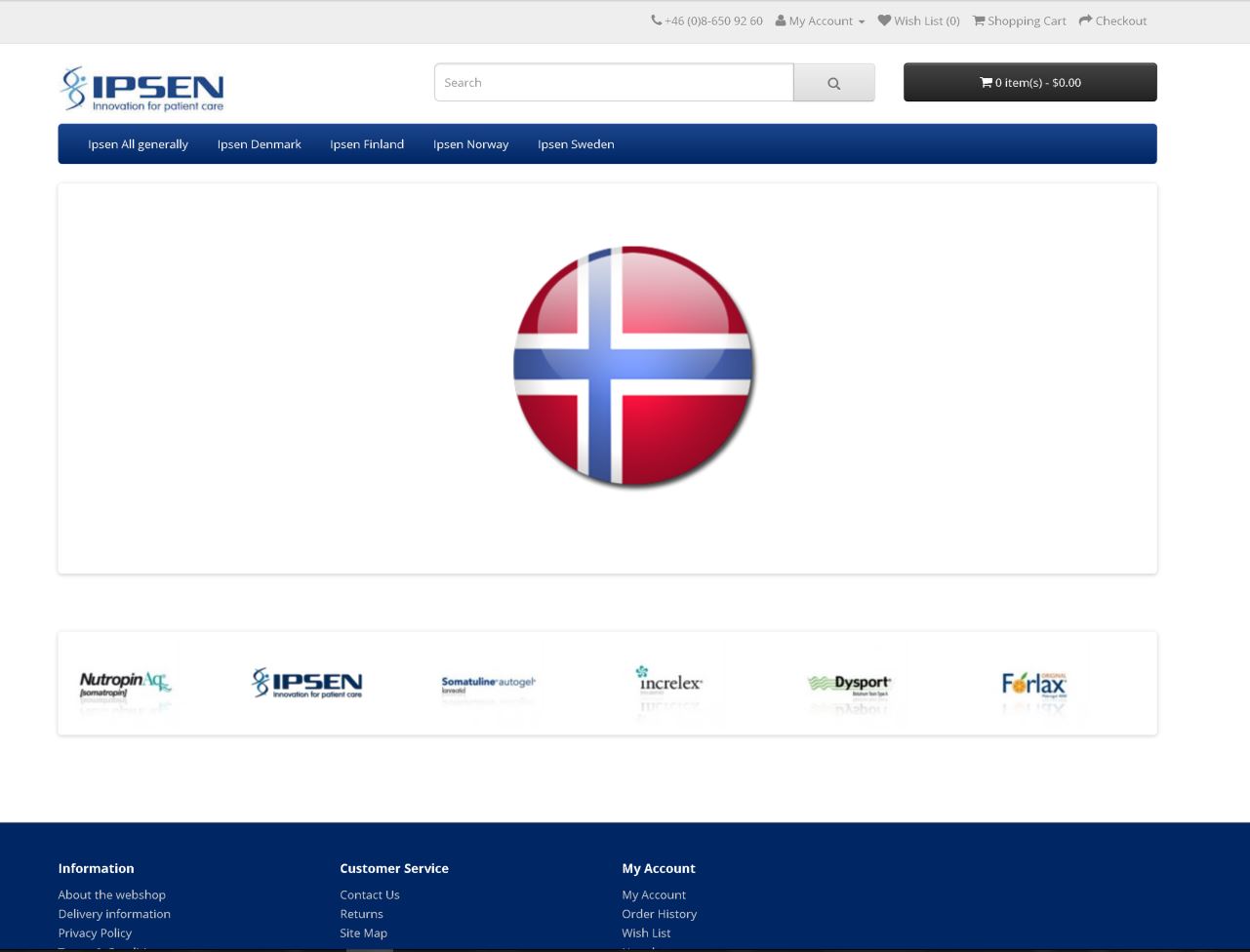Open the Delivery information link
Image resolution: width=1250 pixels, height=952 pixels.
pyautogui.click(x=114, y=914)
